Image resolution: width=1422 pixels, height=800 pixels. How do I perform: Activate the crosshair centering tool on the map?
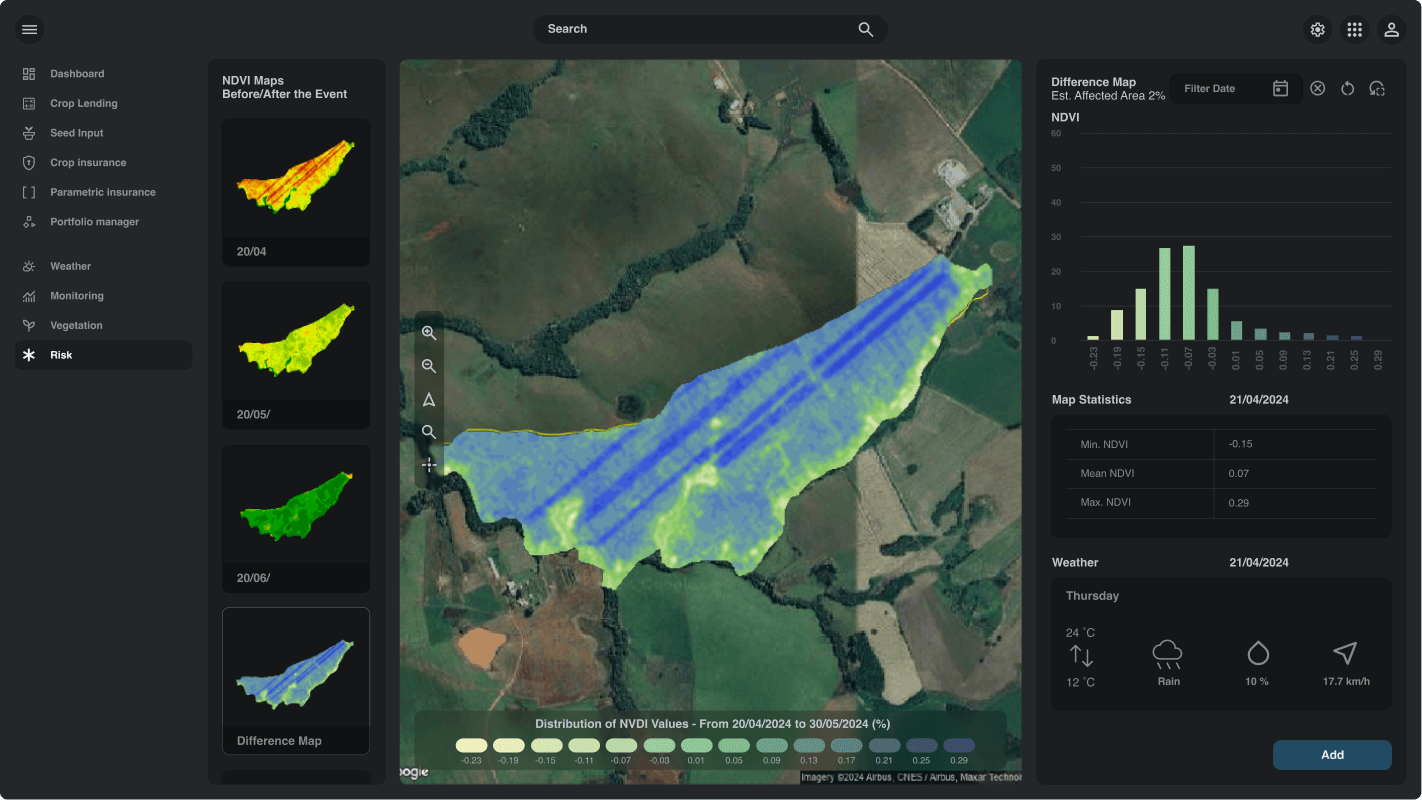(429, 465)
